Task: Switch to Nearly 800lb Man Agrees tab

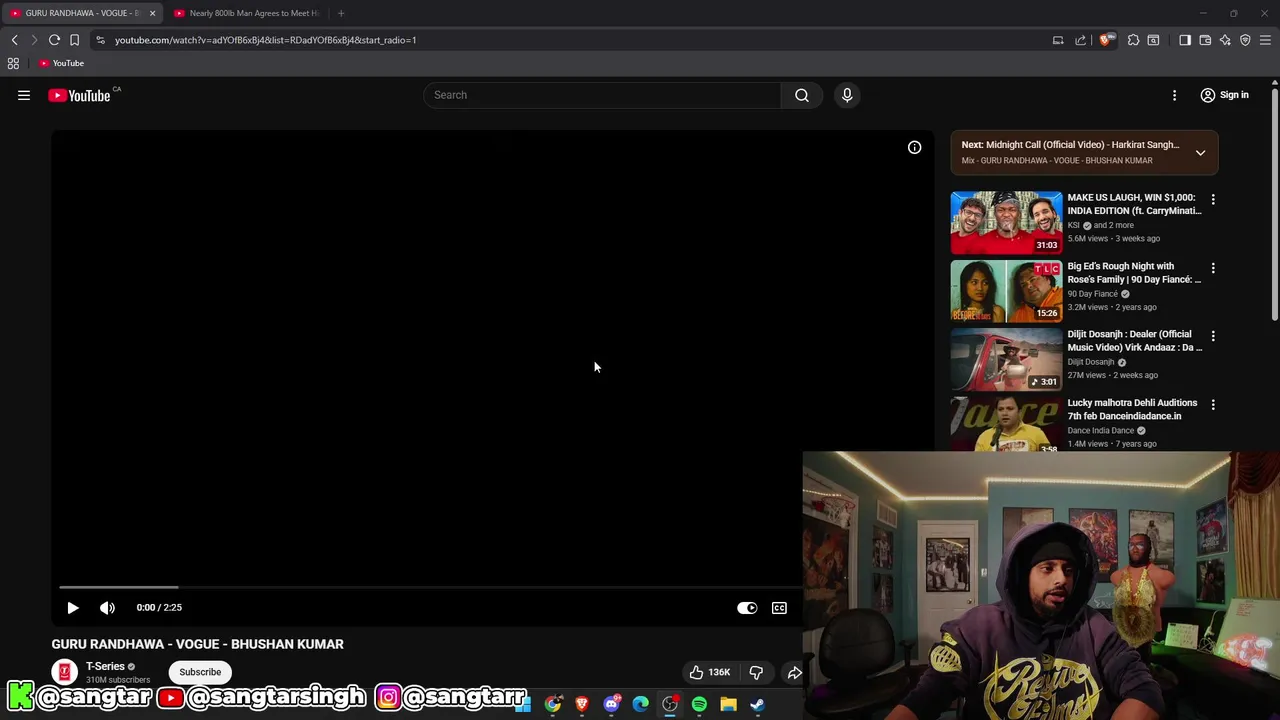Action: click(246, 13)
